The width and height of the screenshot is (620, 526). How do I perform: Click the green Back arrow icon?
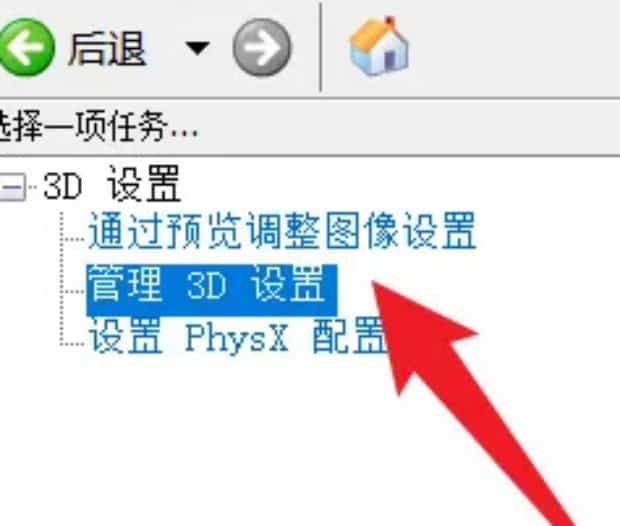pyautogui.click(x=26, y=47)
